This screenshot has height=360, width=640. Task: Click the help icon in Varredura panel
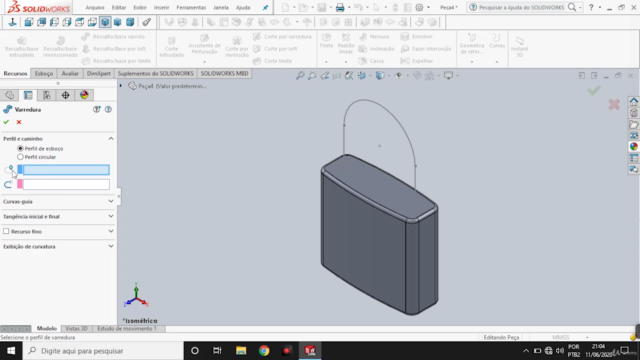[x=108, y=109]
